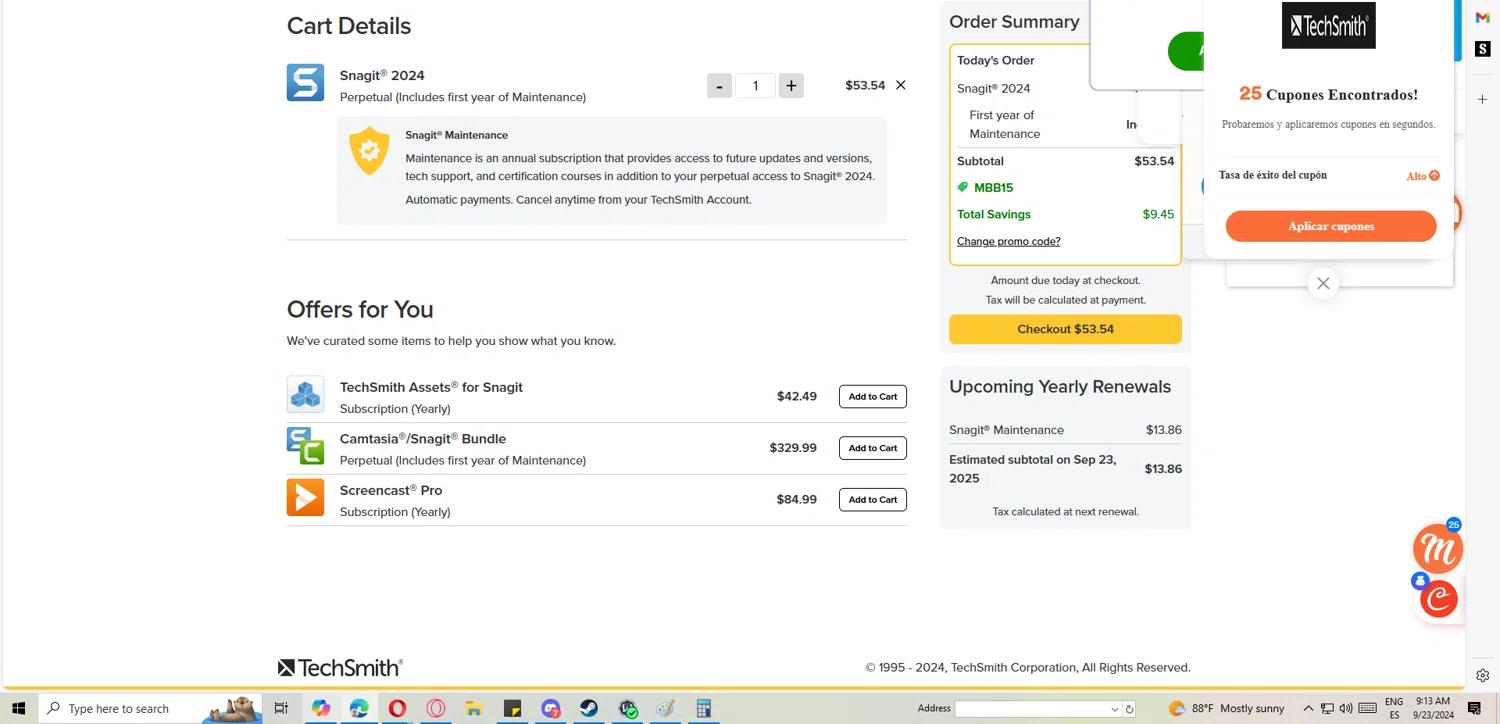Click the Aplicar cupones button

pos(1331,226)
